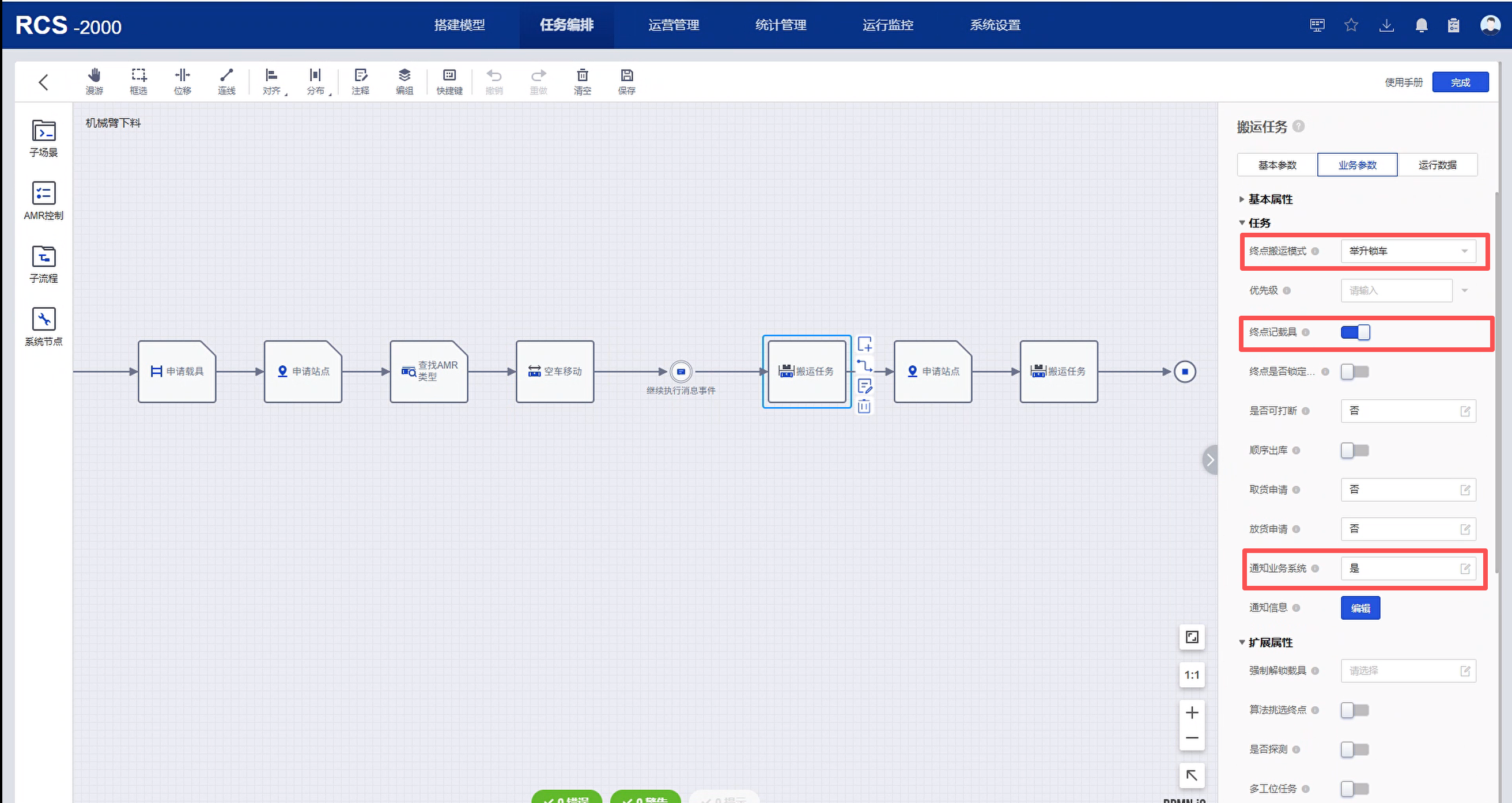Open the user avatar menu
The height and width of the screenshot is (803, 1512).
[1490, 25]
